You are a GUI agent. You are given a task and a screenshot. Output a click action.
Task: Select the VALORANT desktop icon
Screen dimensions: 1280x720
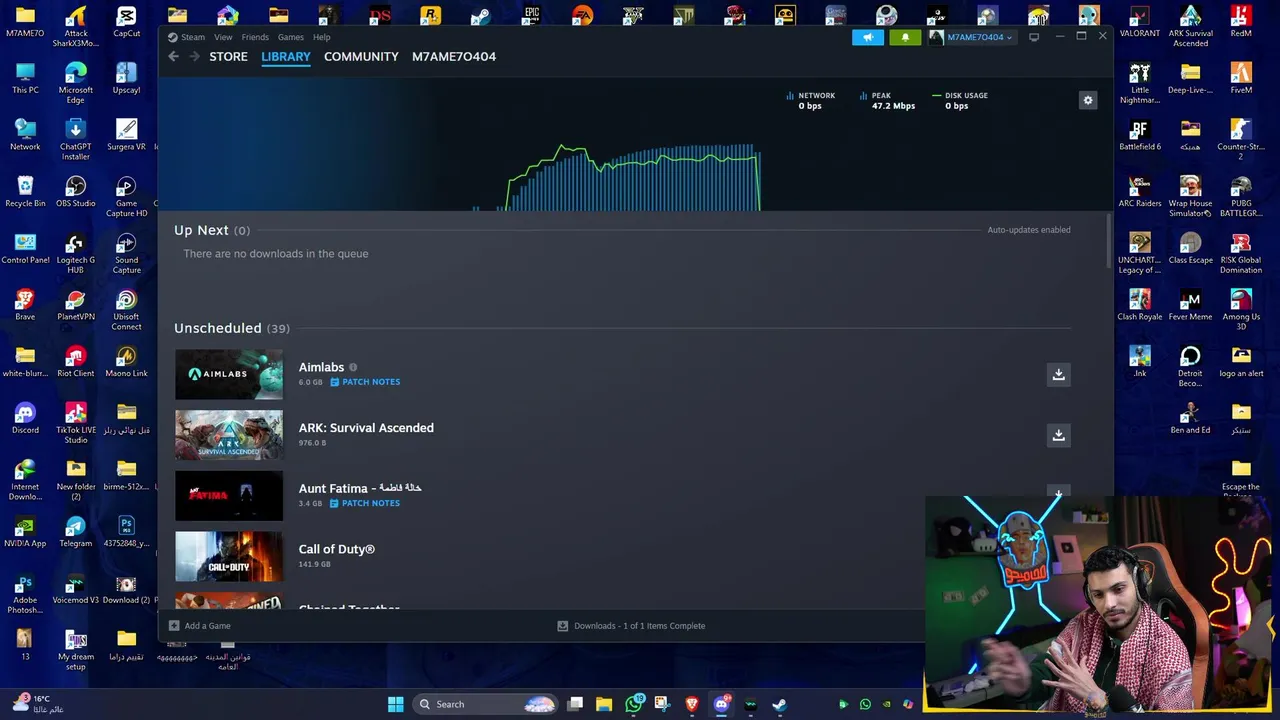1140,21
